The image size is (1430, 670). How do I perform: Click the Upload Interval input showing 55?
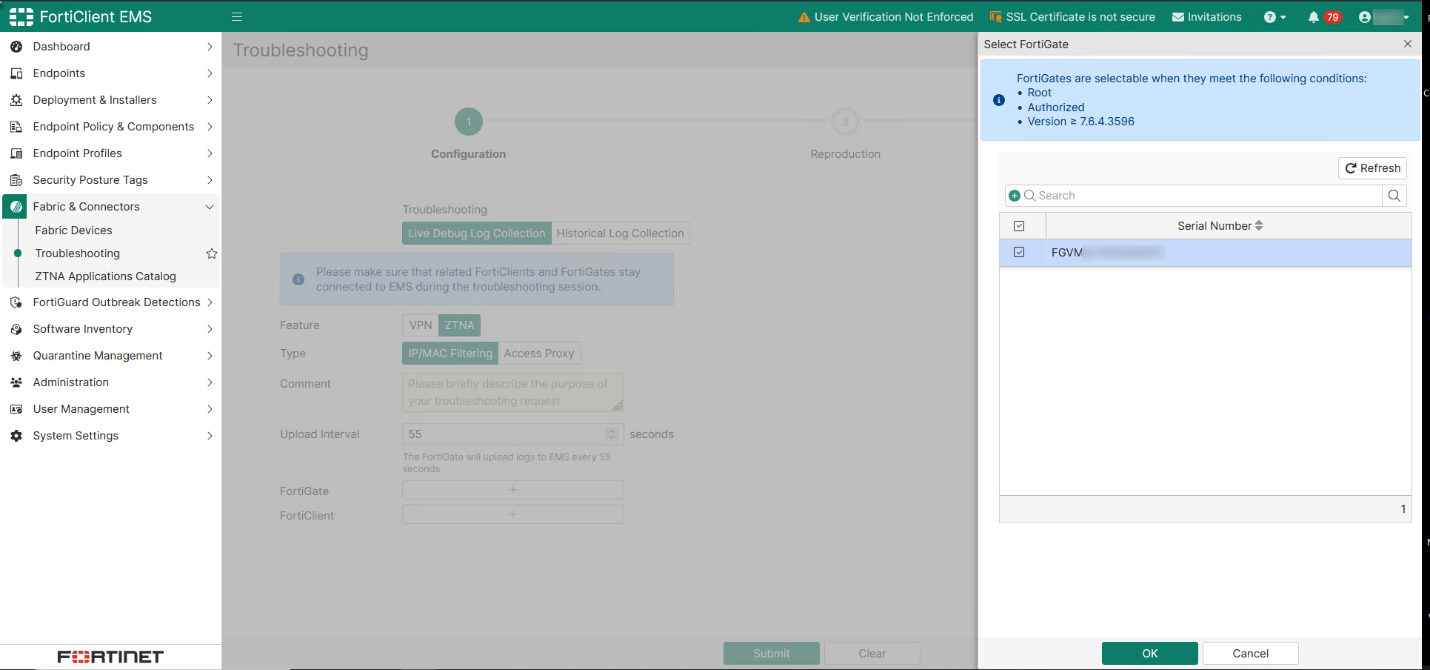513,434
